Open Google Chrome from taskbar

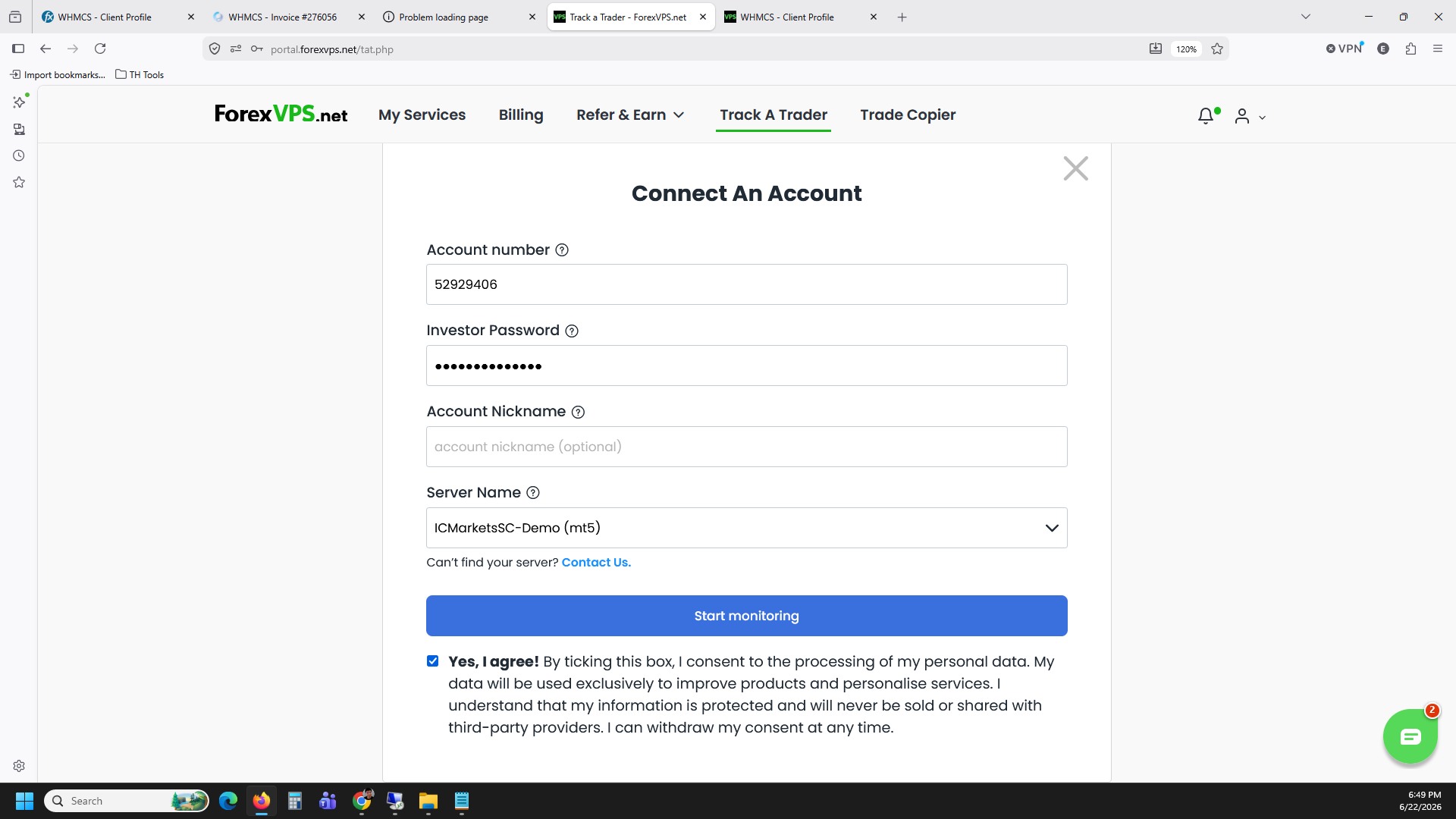[362, 801]
